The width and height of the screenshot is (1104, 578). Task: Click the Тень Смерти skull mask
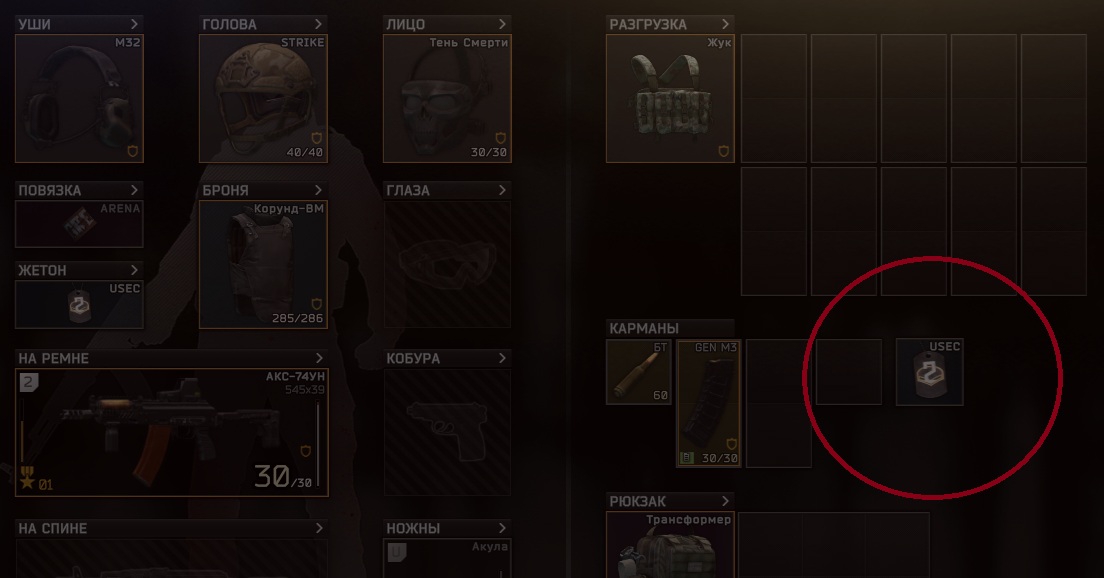[x=447, y=99]
